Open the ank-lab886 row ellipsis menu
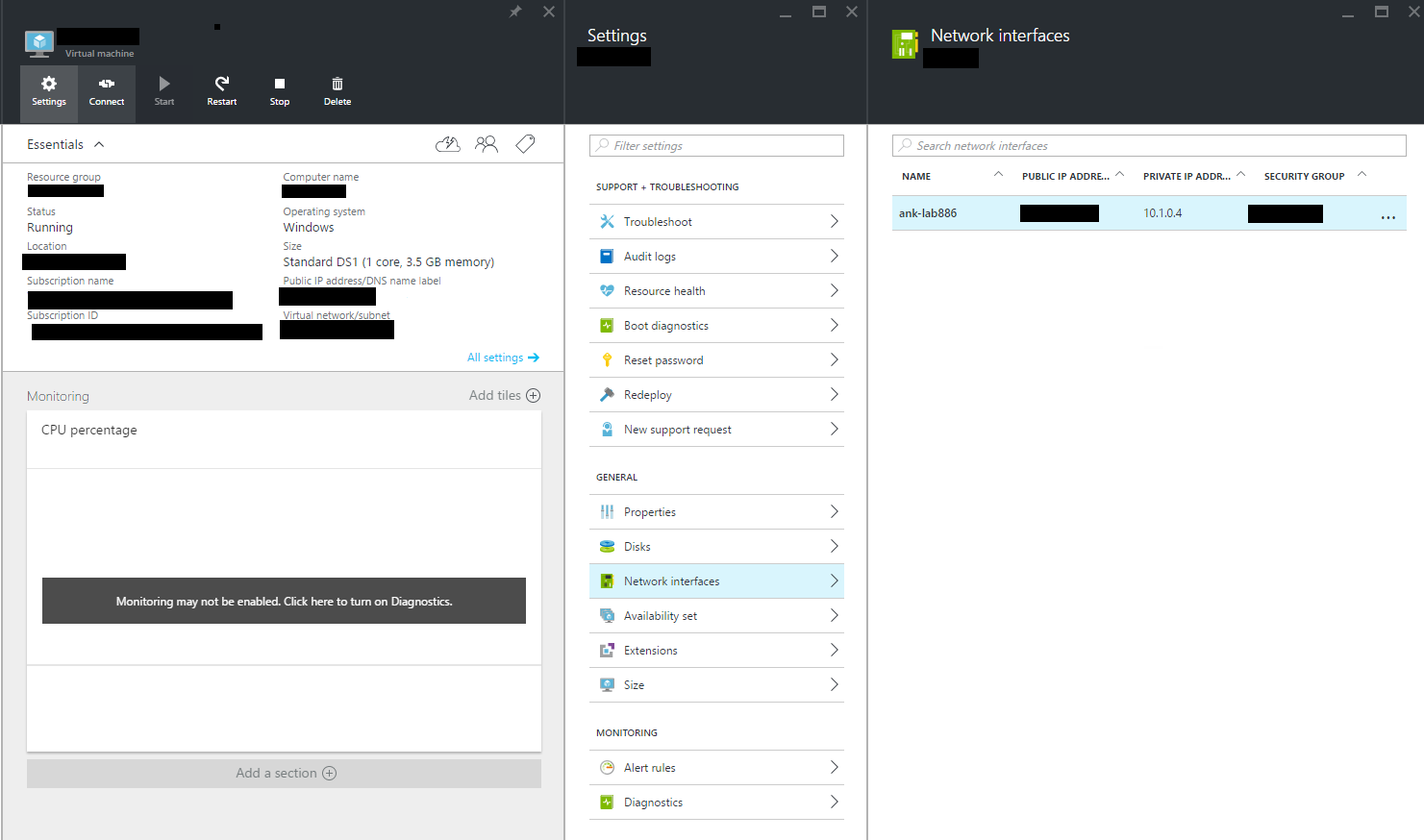Viewport: 1424px width, 840px height. (x=1388, y=217)
